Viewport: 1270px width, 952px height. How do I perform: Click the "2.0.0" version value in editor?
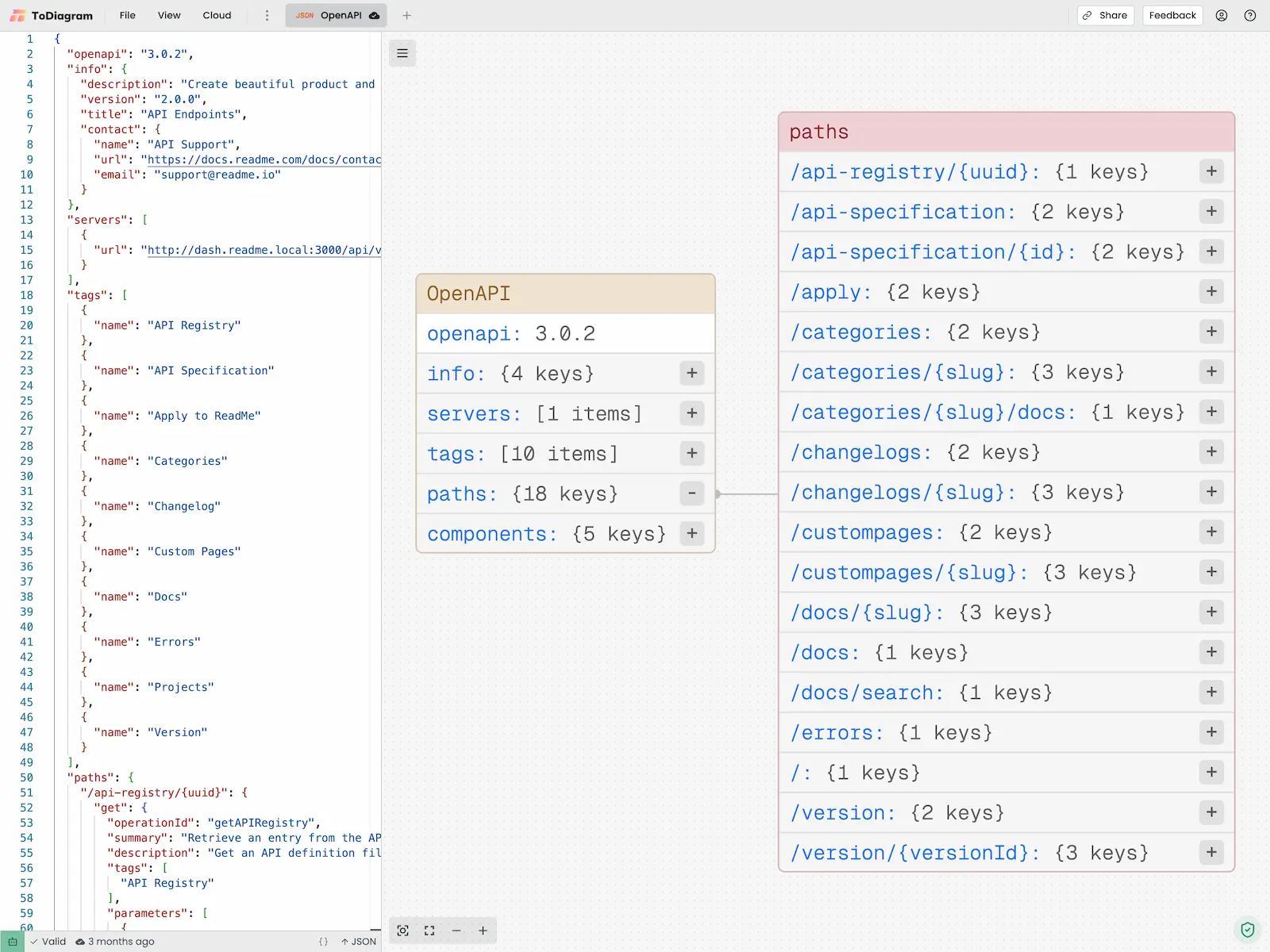click(x=178, y=99)
